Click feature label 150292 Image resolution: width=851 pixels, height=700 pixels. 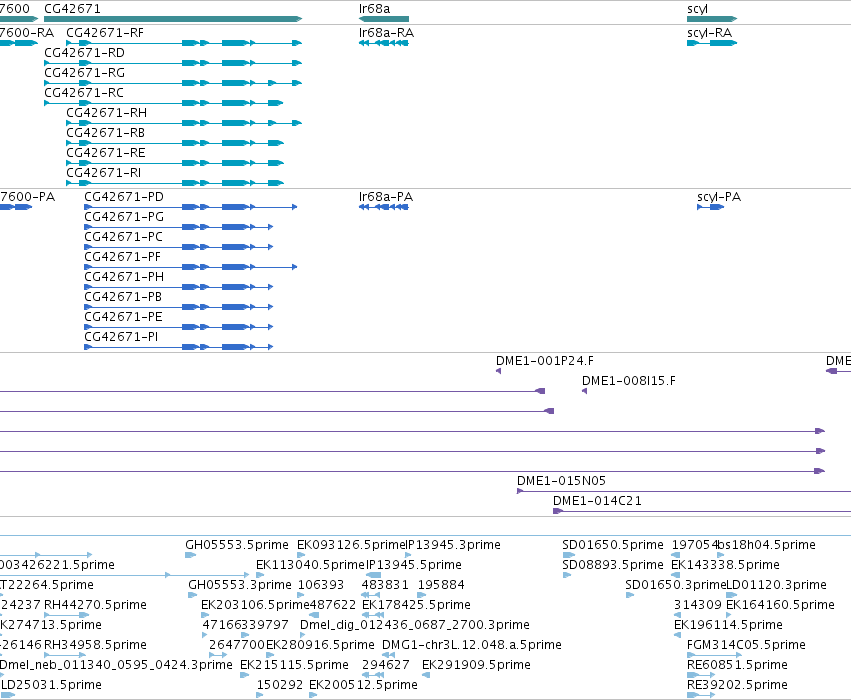(280, 685)
